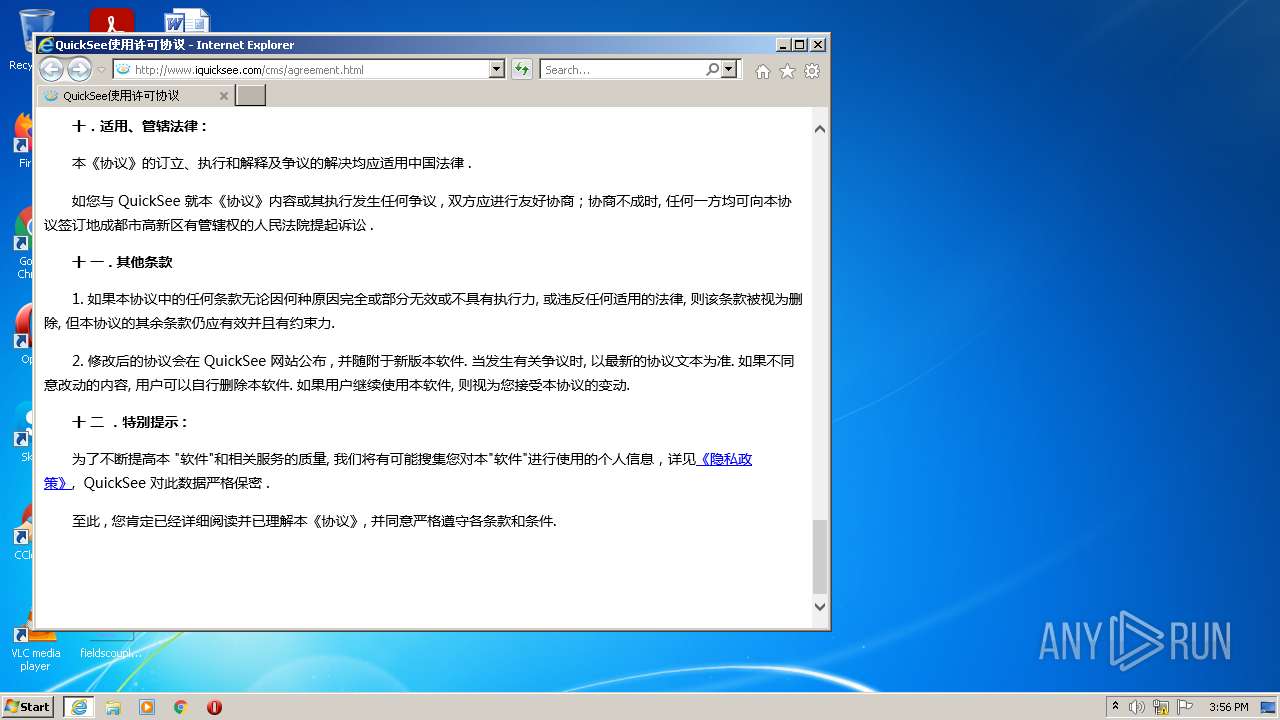
Task: Click in the Search box
Action: click(622, 69)
